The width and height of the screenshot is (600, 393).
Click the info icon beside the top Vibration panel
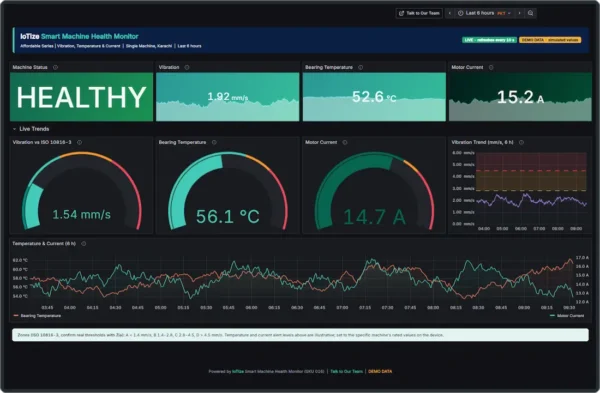[x=187, y=67]
